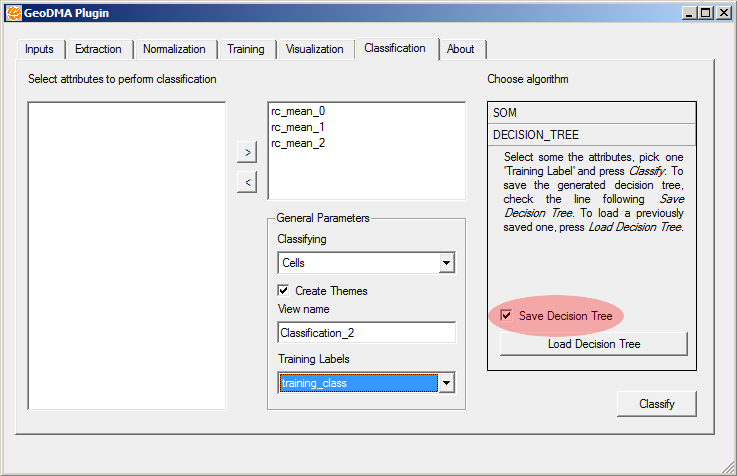Select the Training tab
Image resolution: width=737 pixels, height=476 pixels.
pyautogui.click(x=246, y=49)
